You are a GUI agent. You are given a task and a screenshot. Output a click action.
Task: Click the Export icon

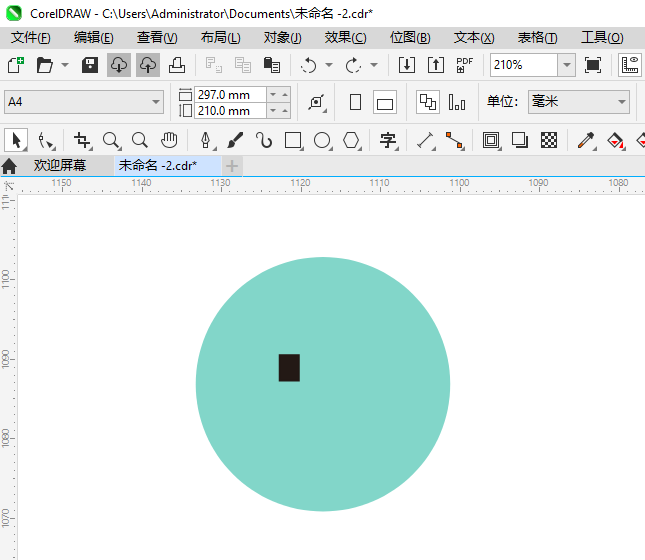436,65
